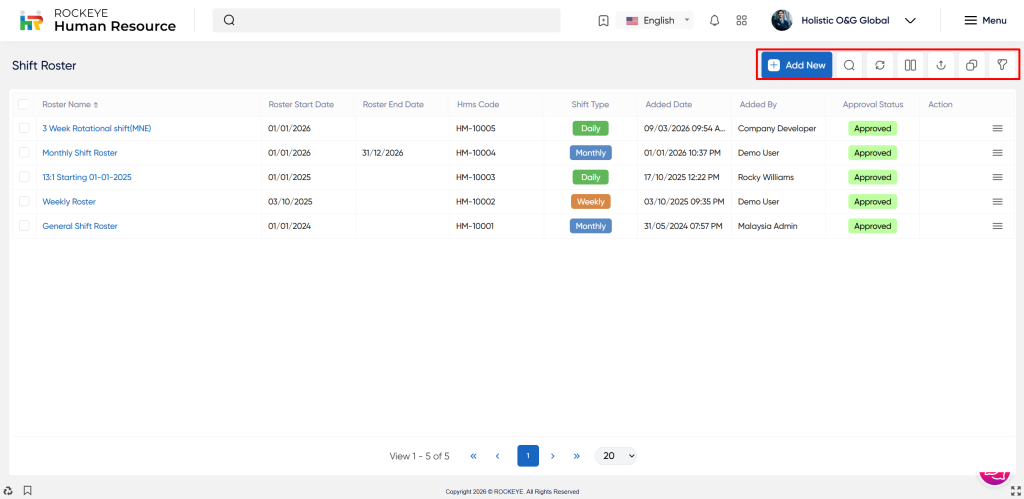The width and height of the screenshot is (1024, 499).
Task: Open the column layout icon
Action: pyautogui.click(x=910, y=65)
